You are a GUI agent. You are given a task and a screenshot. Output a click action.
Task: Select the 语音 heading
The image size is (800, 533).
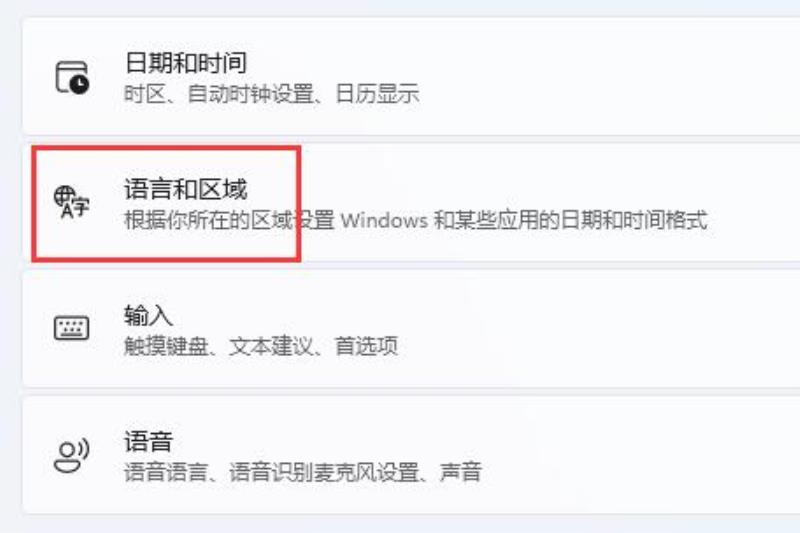pyautogui.click(x=148, y=441)
